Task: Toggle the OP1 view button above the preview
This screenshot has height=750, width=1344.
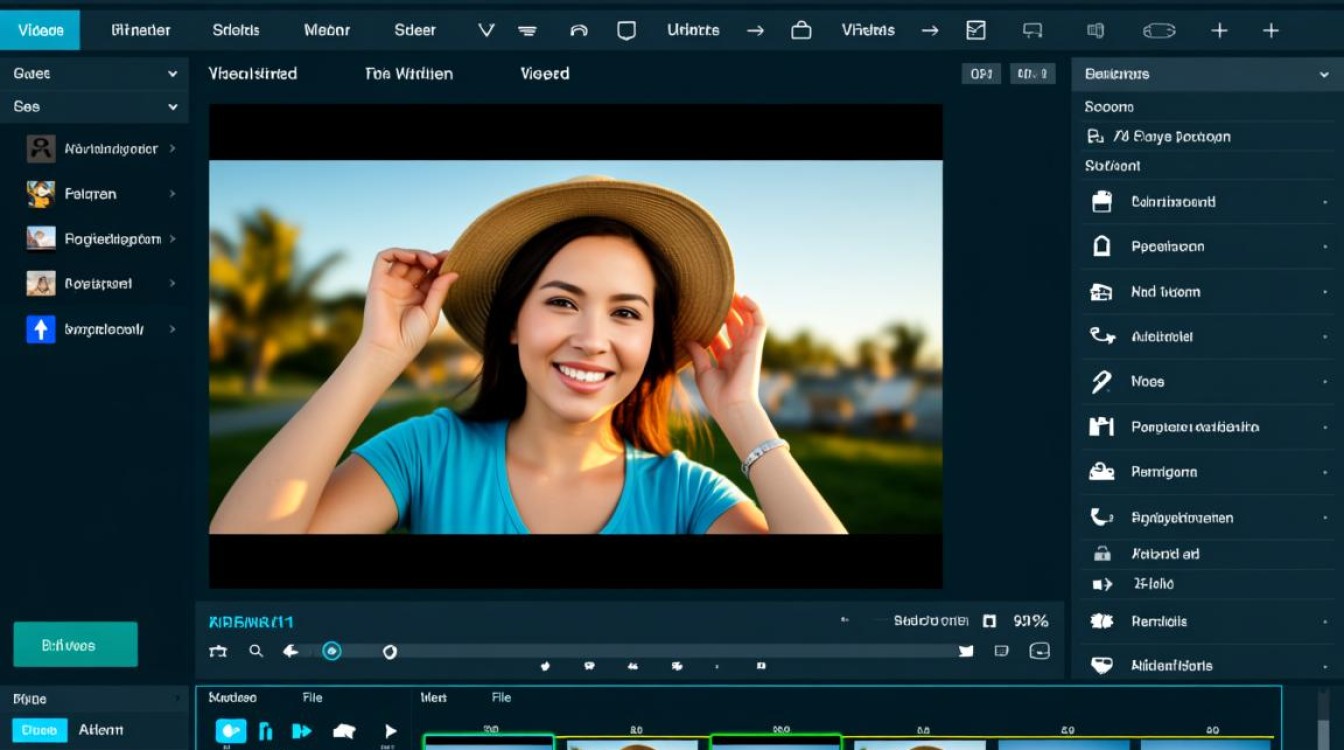Action: [x=980, y=74]
